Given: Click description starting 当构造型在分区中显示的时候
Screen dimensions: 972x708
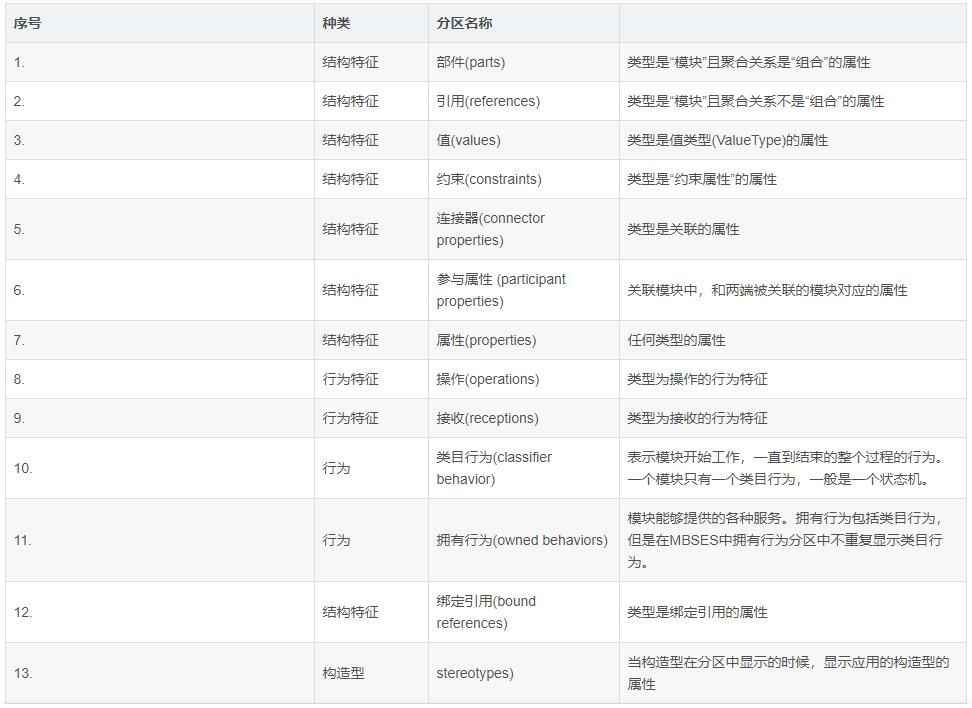Looking at the screenshot, I should point(793,673).
